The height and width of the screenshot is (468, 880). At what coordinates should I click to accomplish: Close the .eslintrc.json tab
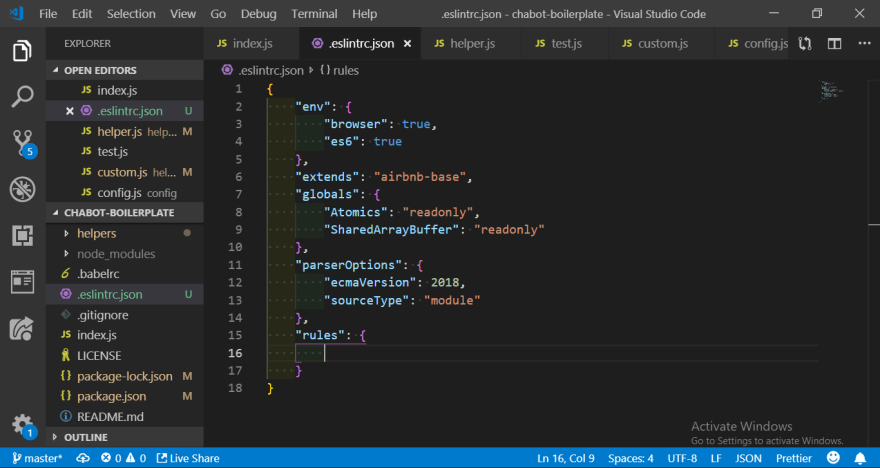407,44
